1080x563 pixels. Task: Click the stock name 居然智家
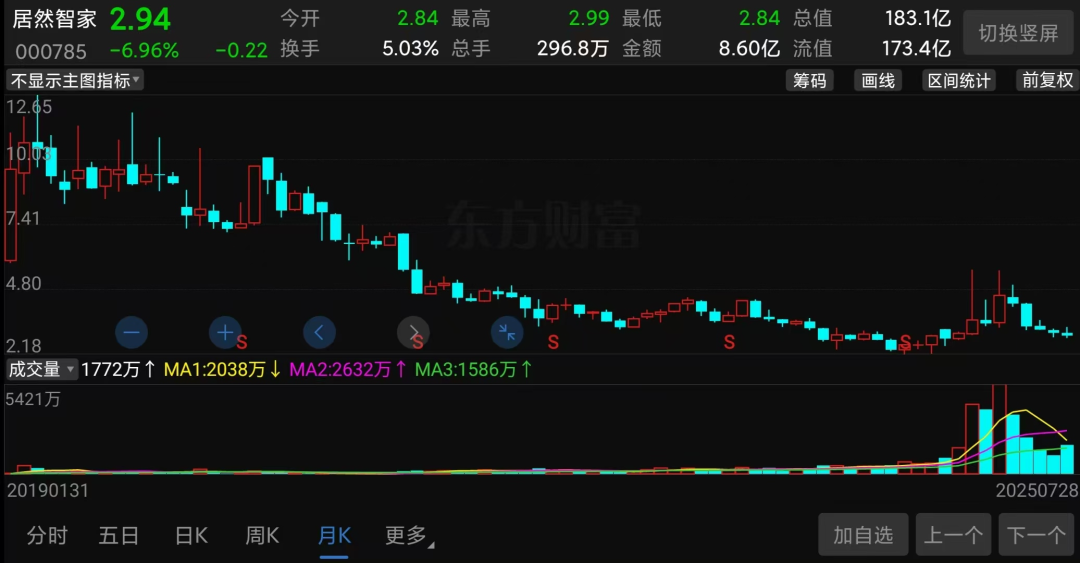pos(54,19)
